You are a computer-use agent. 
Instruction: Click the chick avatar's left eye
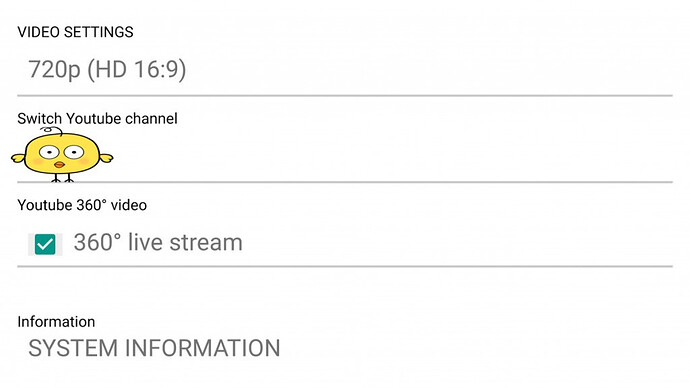(x=49, y=152)
